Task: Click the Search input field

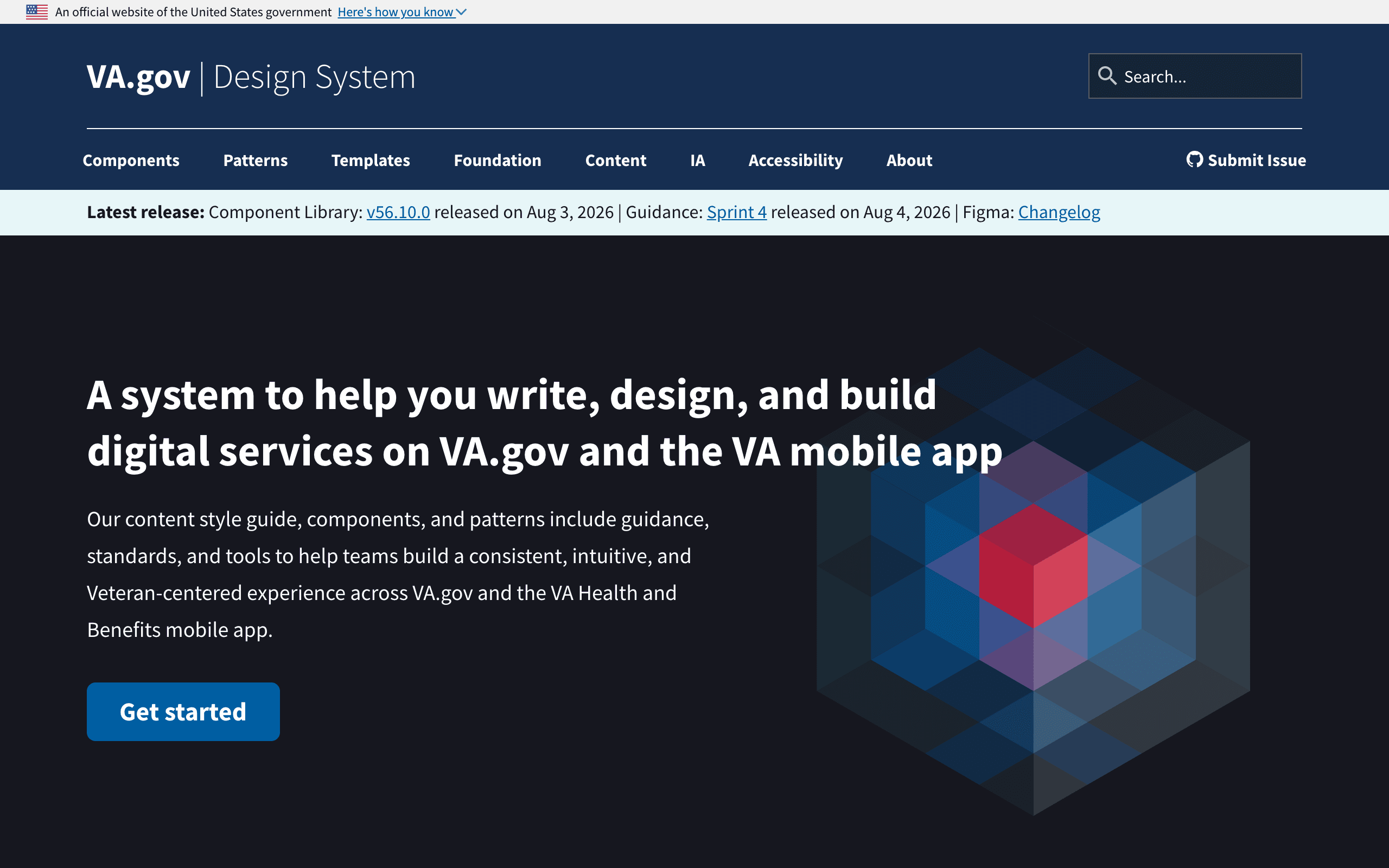Action: click(x=1195, y=76)
